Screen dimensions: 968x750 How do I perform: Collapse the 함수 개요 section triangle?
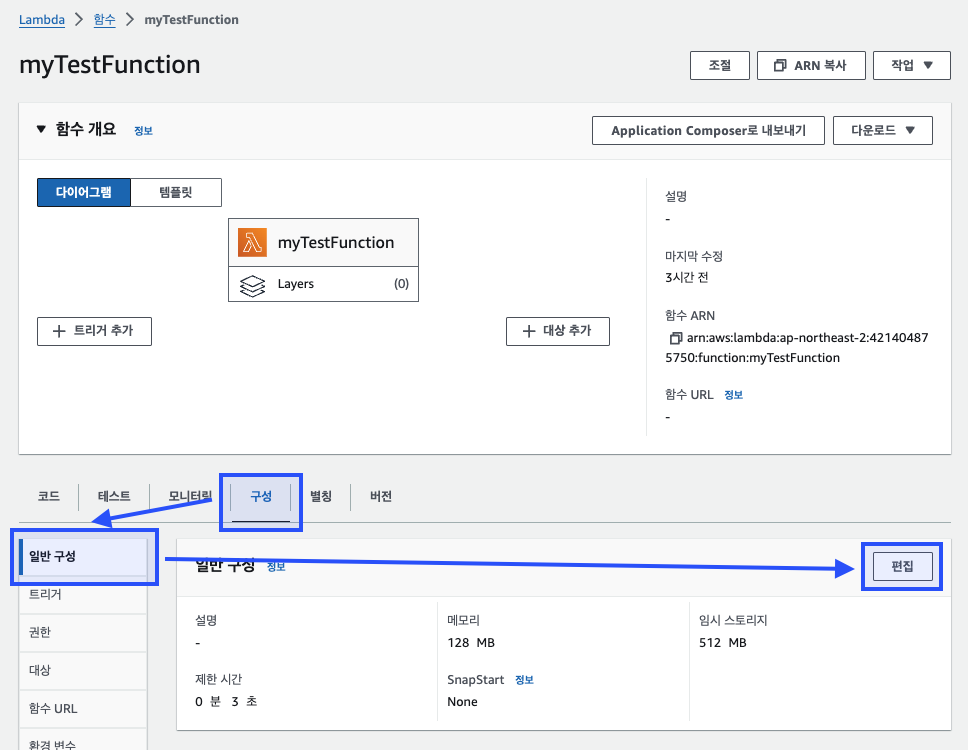41,129
